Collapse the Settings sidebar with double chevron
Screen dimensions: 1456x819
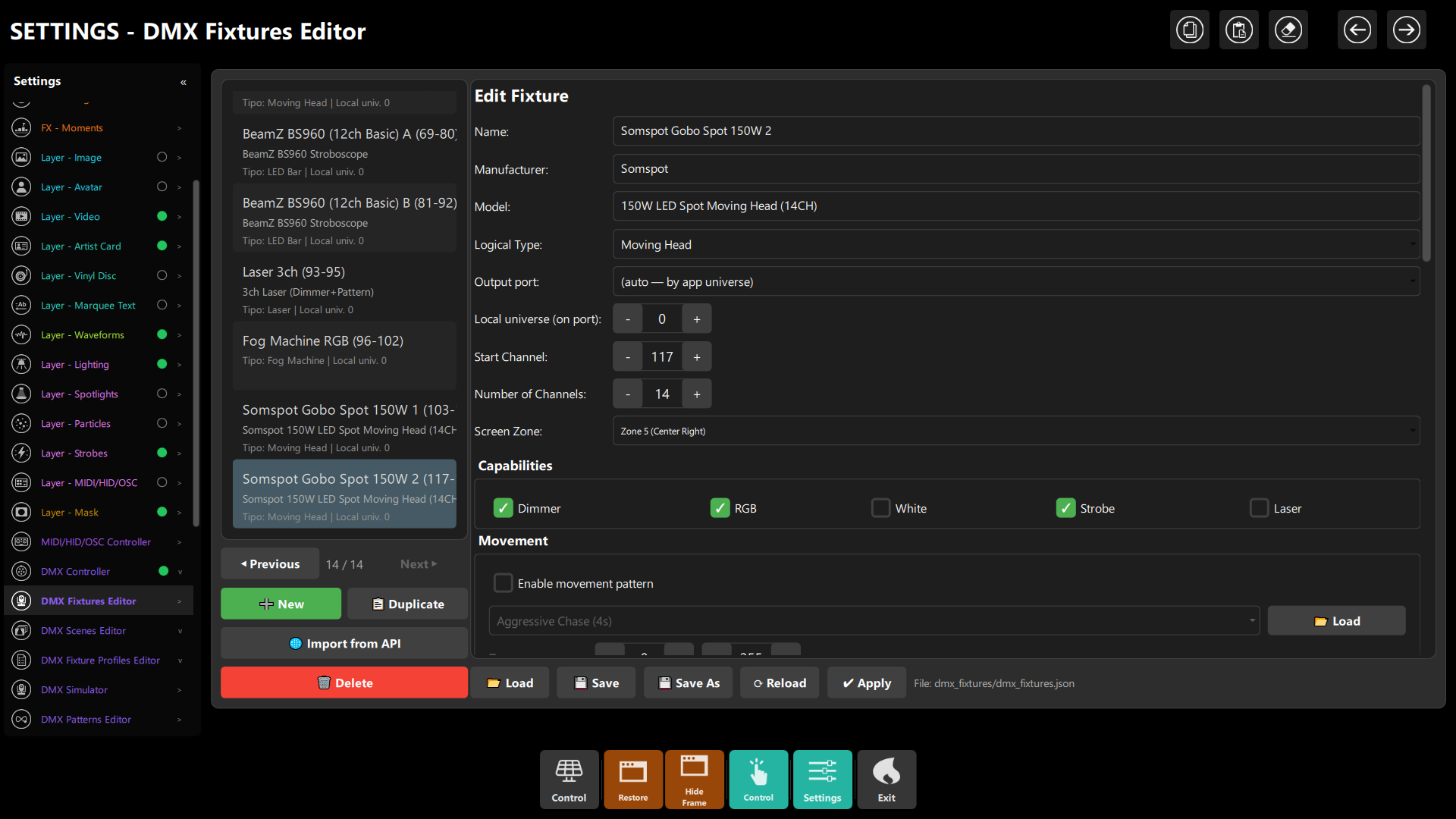184,82
